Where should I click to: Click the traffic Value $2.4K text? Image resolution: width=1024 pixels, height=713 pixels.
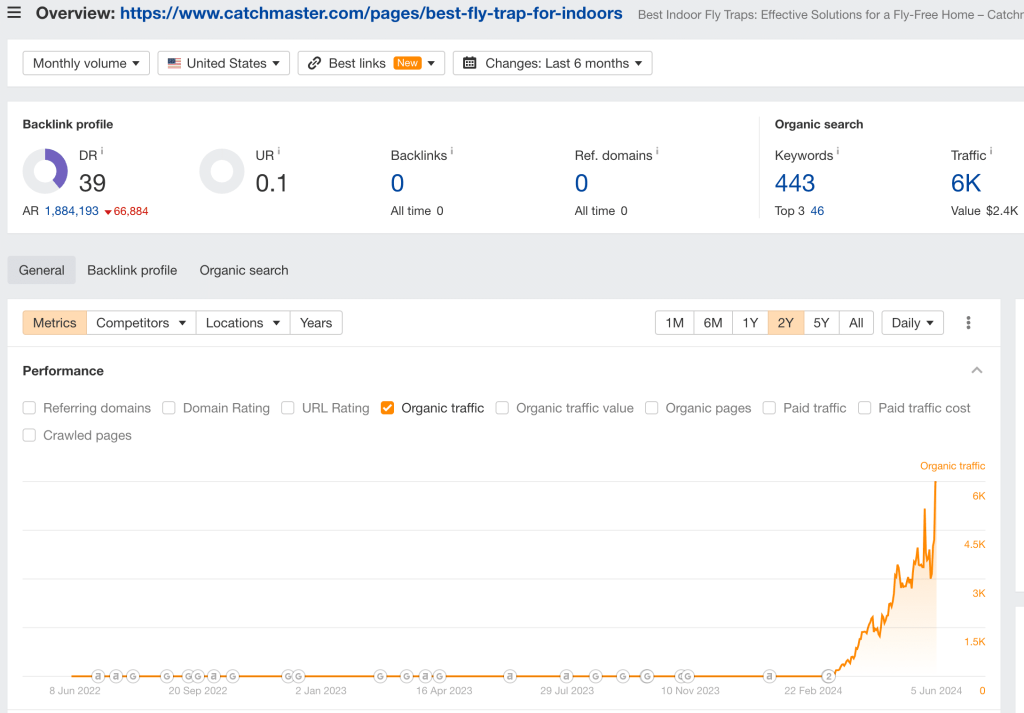click(984, 211)
